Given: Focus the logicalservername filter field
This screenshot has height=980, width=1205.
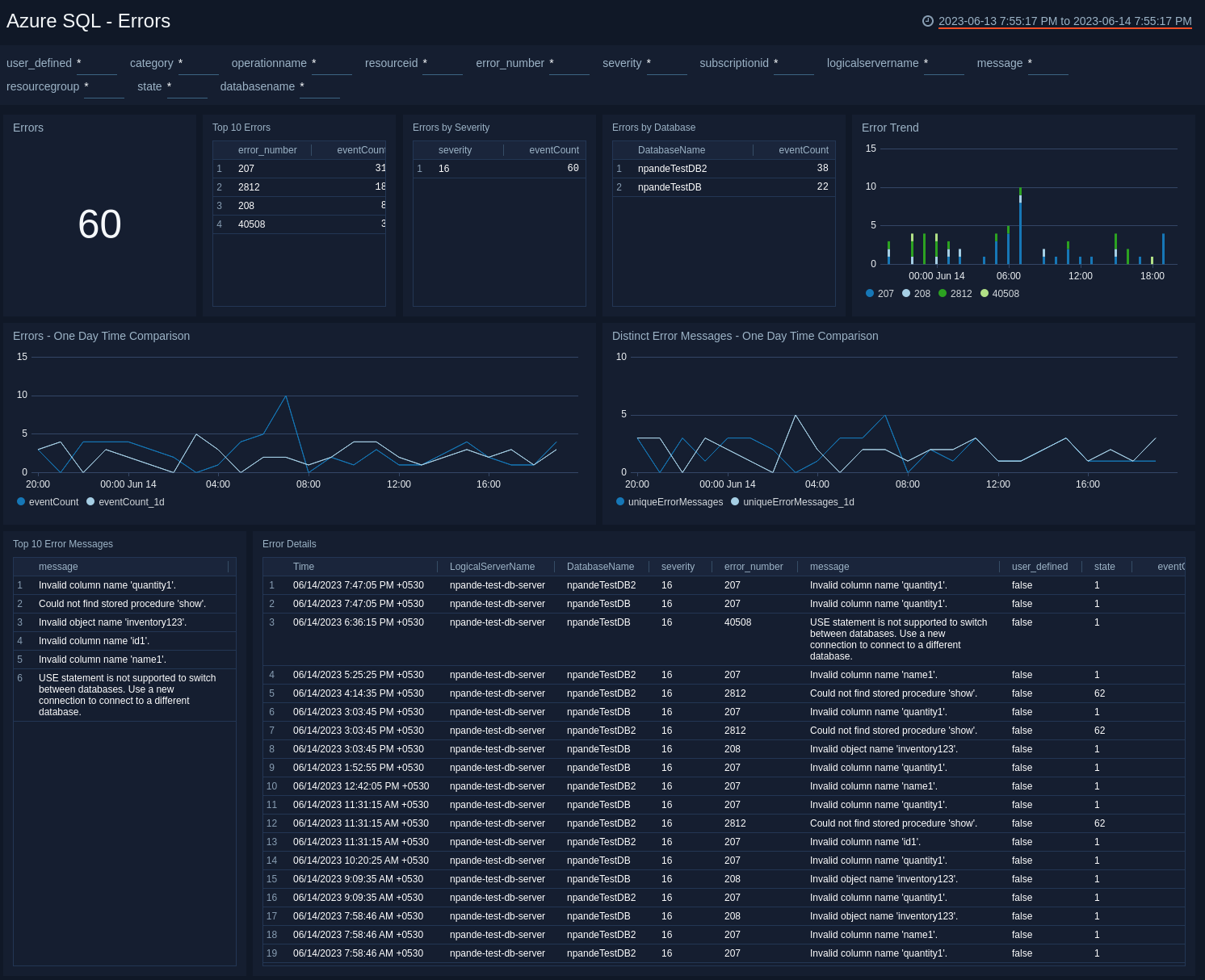Looking at the screenshot, I should (944, 64).
